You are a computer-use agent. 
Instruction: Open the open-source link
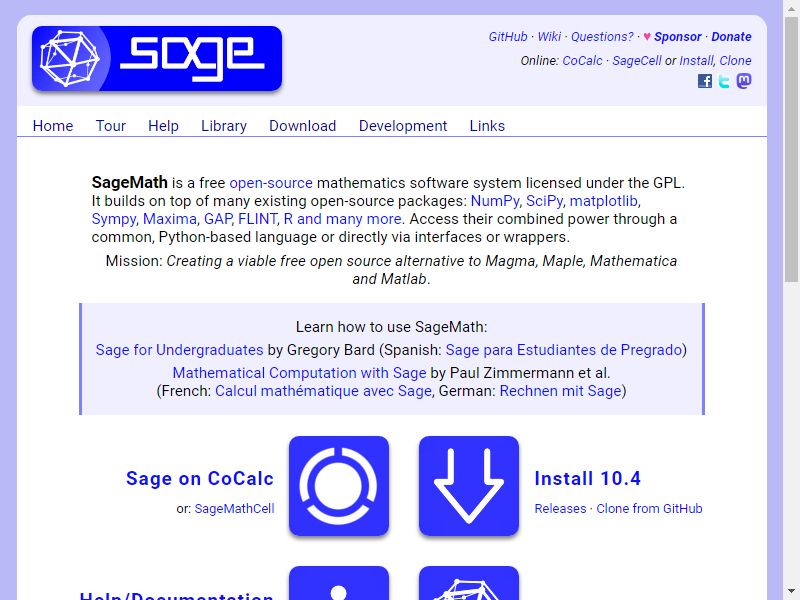pyautogui.click(x=271, y=183)
